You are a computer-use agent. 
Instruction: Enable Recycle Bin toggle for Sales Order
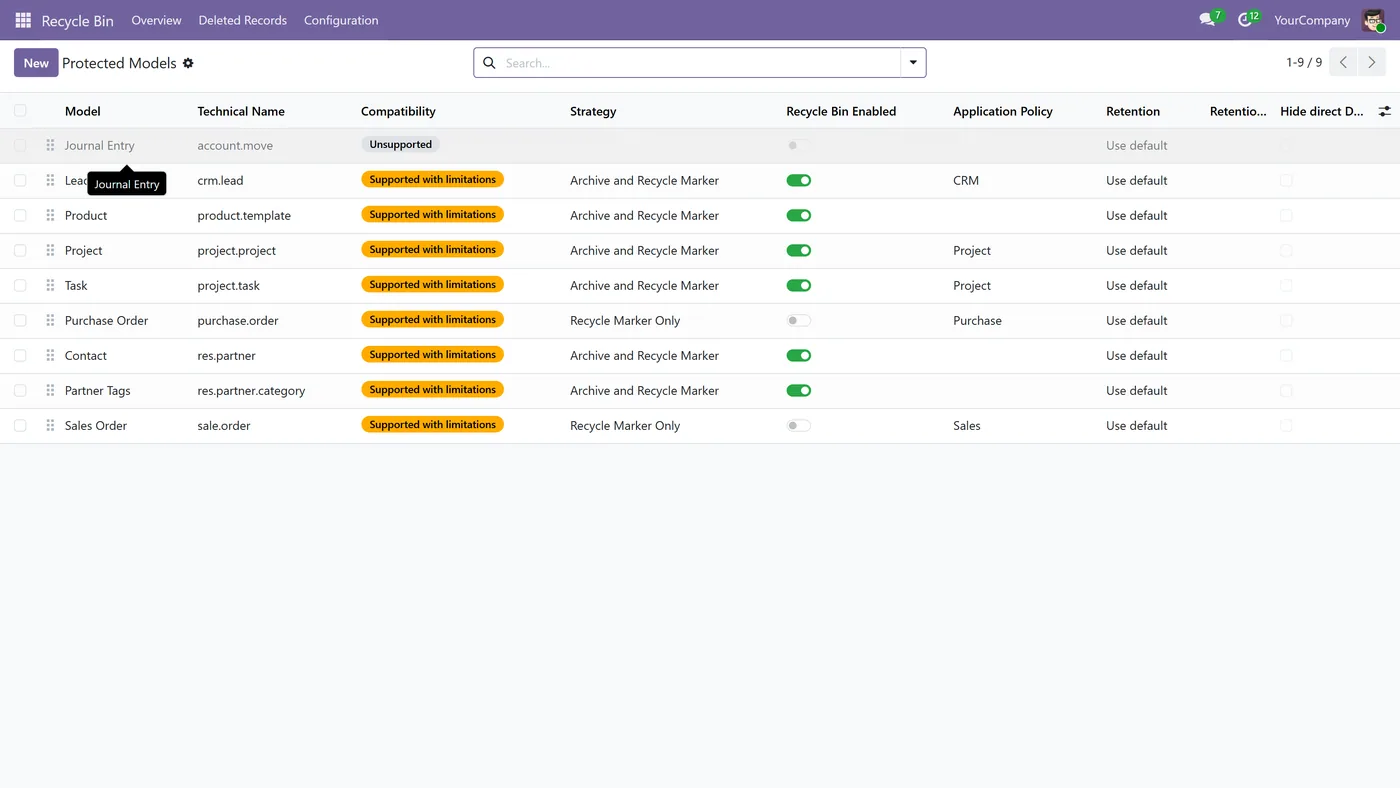[x=798, y=425]
